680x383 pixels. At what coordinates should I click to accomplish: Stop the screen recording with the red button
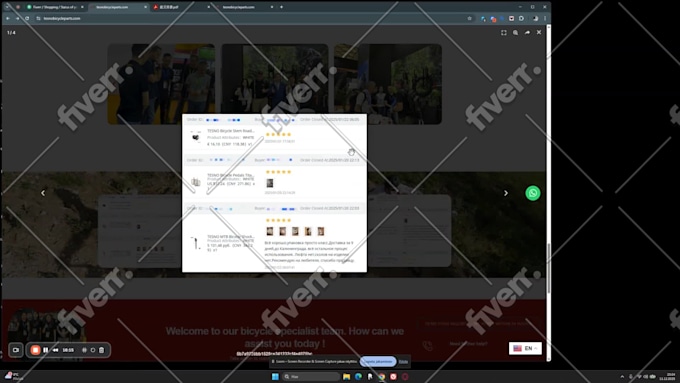click(36, 350)
